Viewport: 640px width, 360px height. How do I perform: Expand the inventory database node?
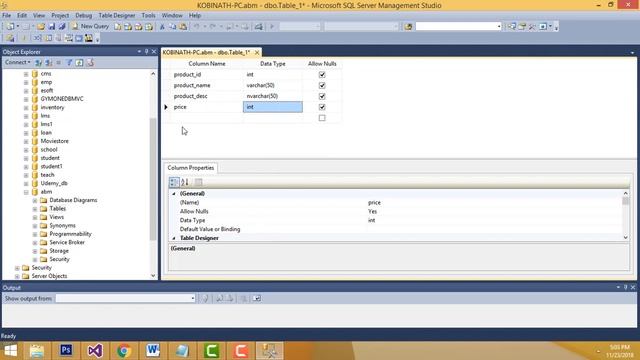pos(26,108)
